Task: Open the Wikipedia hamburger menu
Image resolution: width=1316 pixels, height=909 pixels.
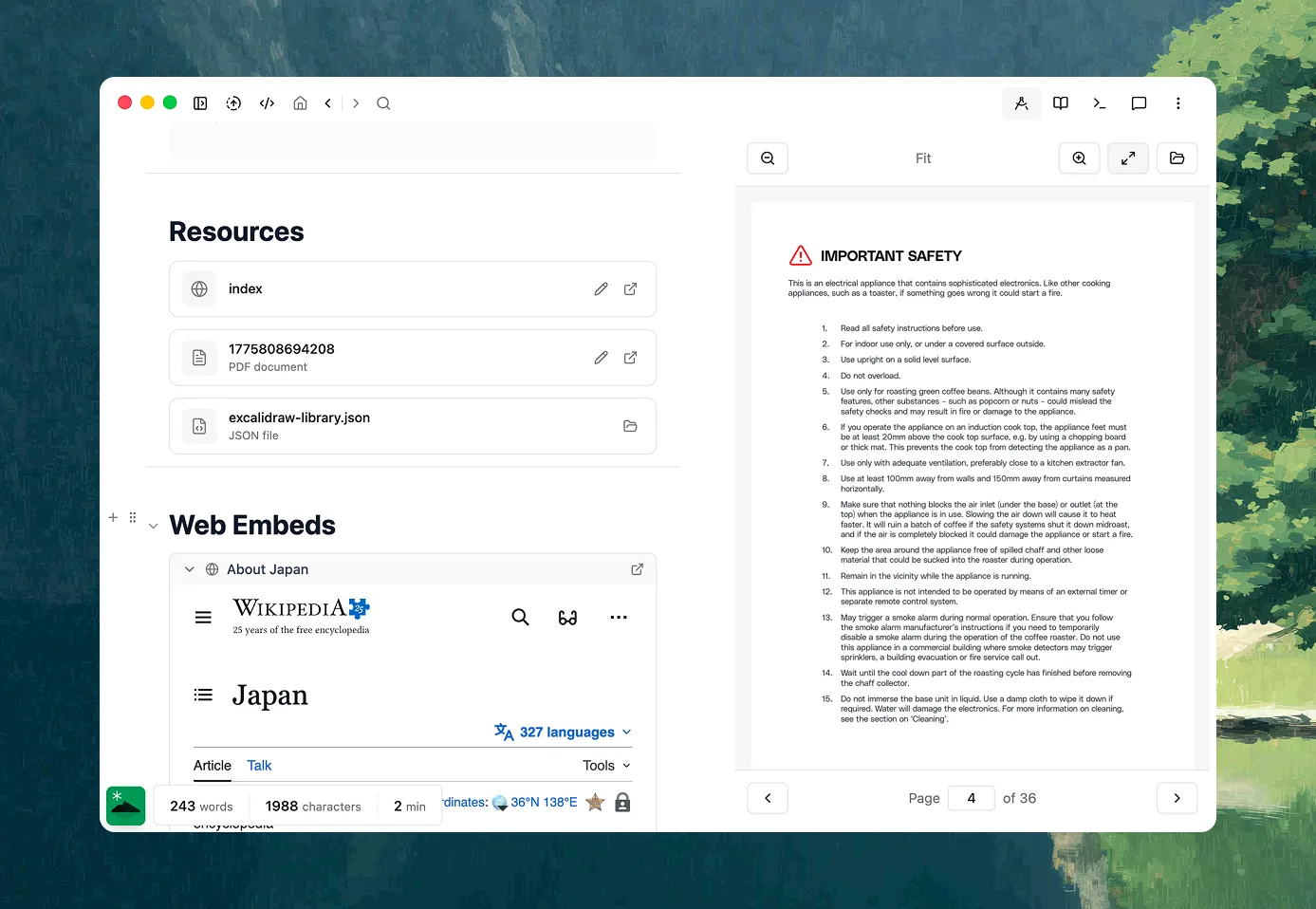Action: click(x=203, y=618)
